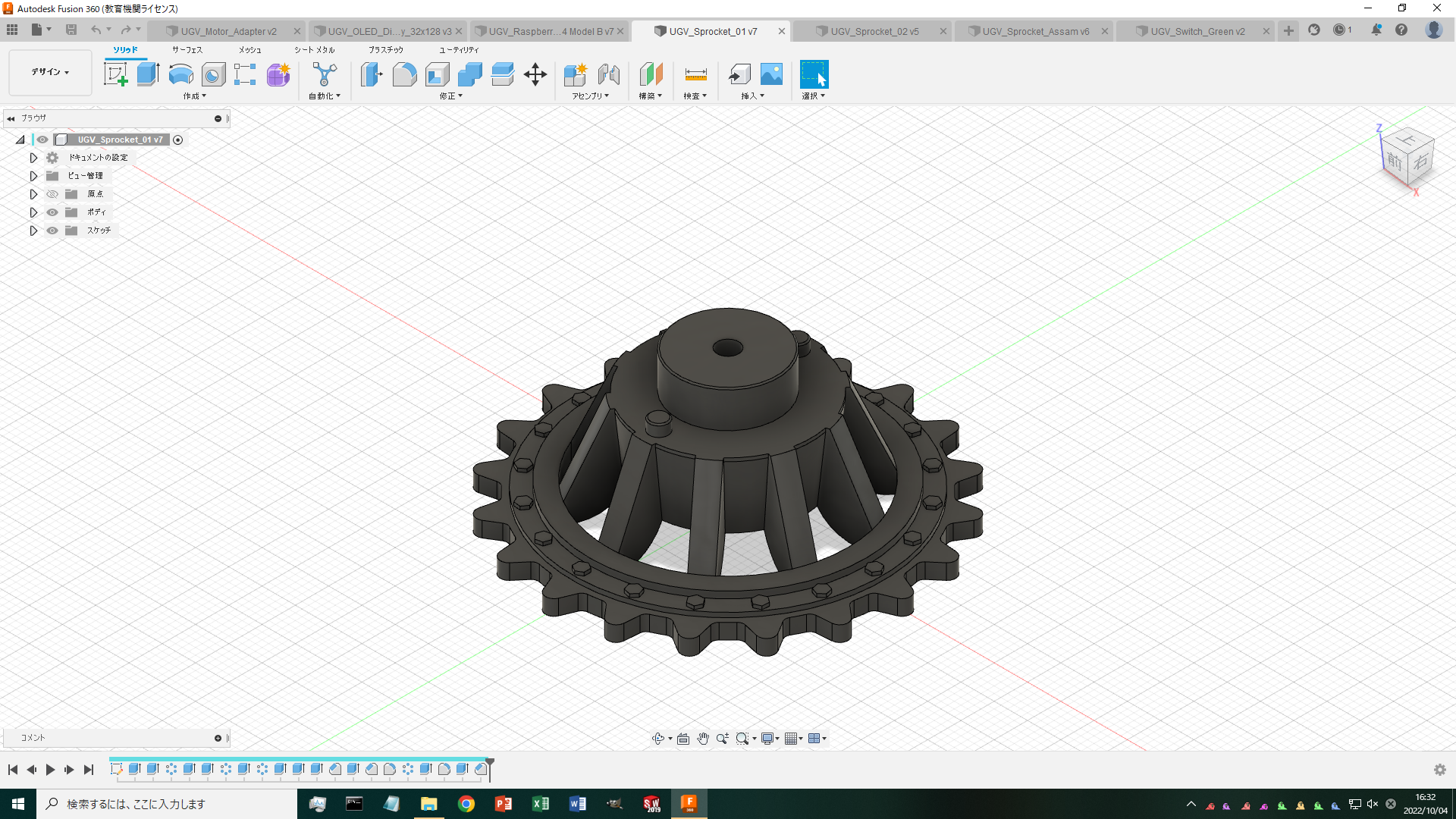Screen dimensions: 1456x819
Task: Switch to the シート メタル ribbon tab
Action: click(x=314, y=50)
